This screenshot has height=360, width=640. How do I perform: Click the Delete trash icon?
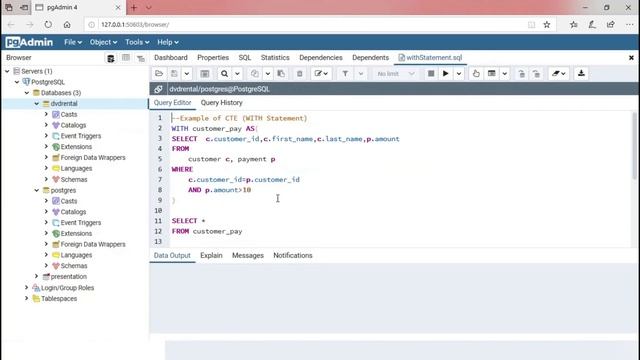pos(300,74)
